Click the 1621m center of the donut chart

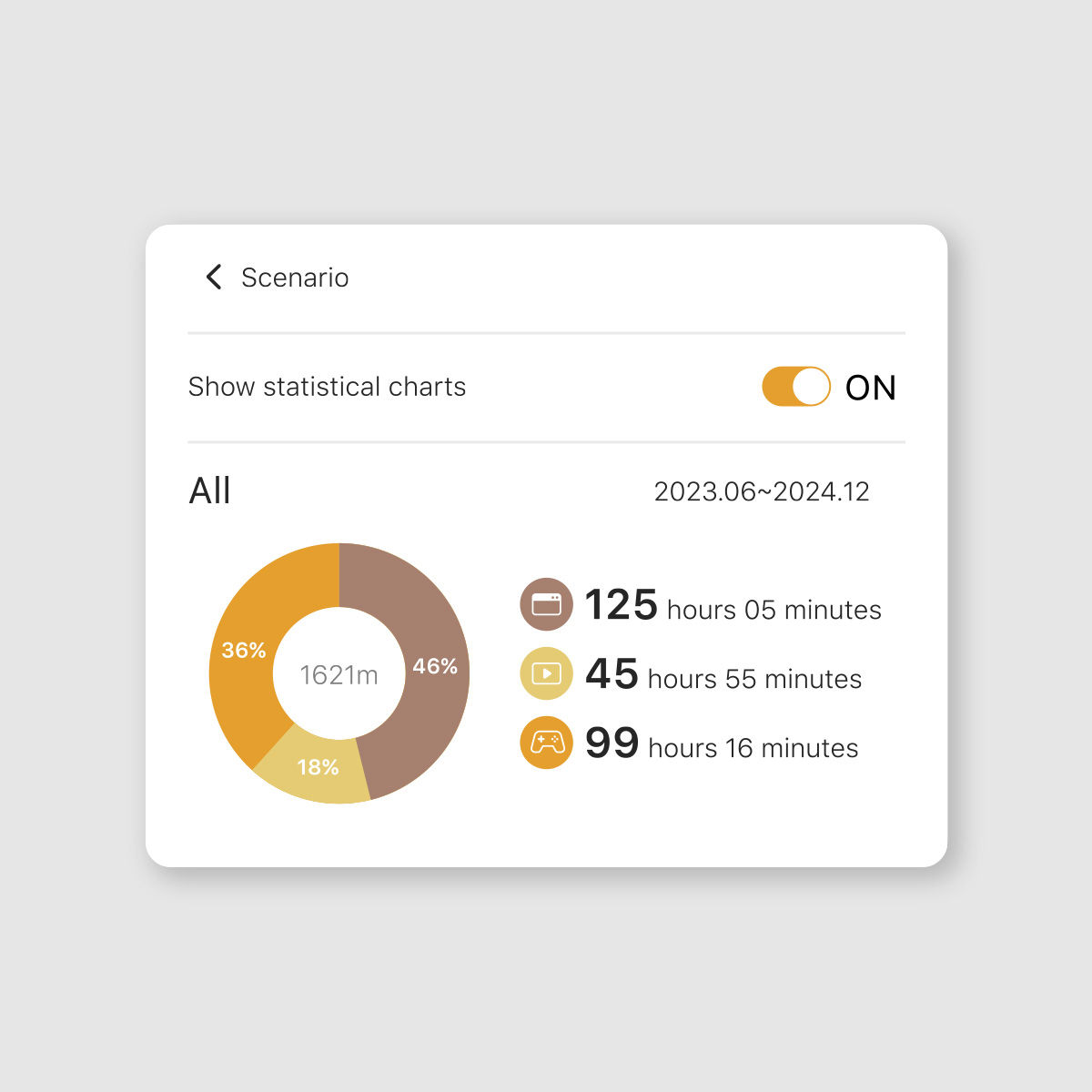pos(339,673)
